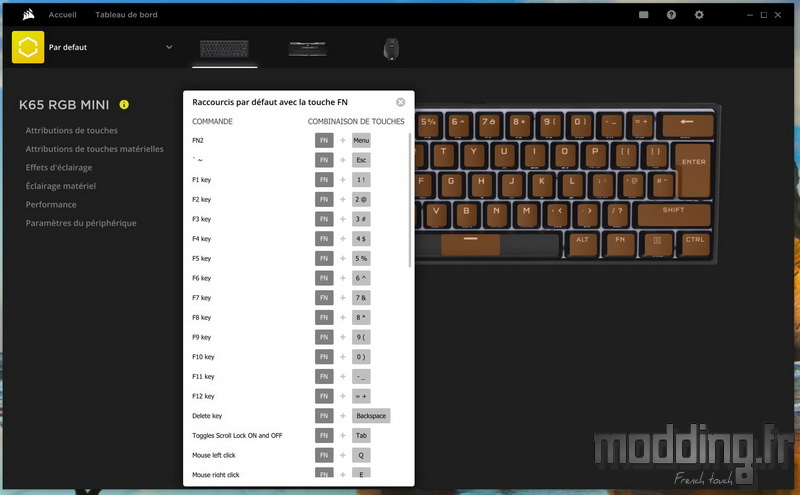Click the COMBINAISON DE TOUCHES header
Viewport: 800px width, 495px height.
(x=356, y=121)
